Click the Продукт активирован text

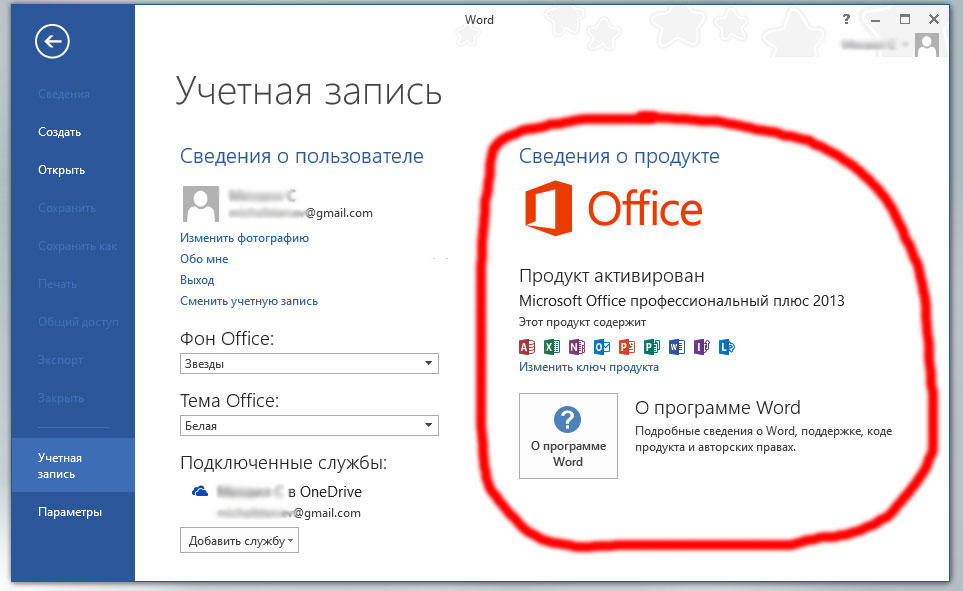[612, 276]
